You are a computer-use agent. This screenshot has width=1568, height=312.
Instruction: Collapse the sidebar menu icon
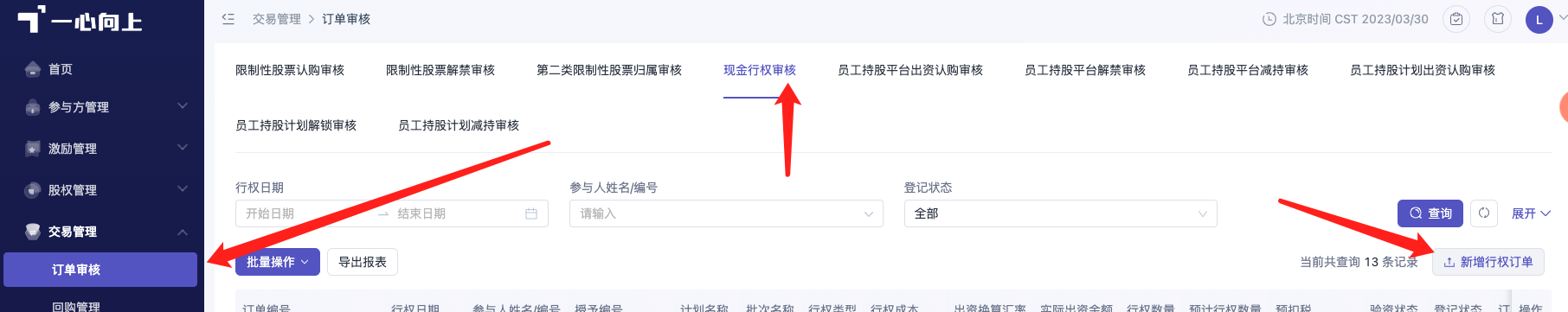[228, 18]
